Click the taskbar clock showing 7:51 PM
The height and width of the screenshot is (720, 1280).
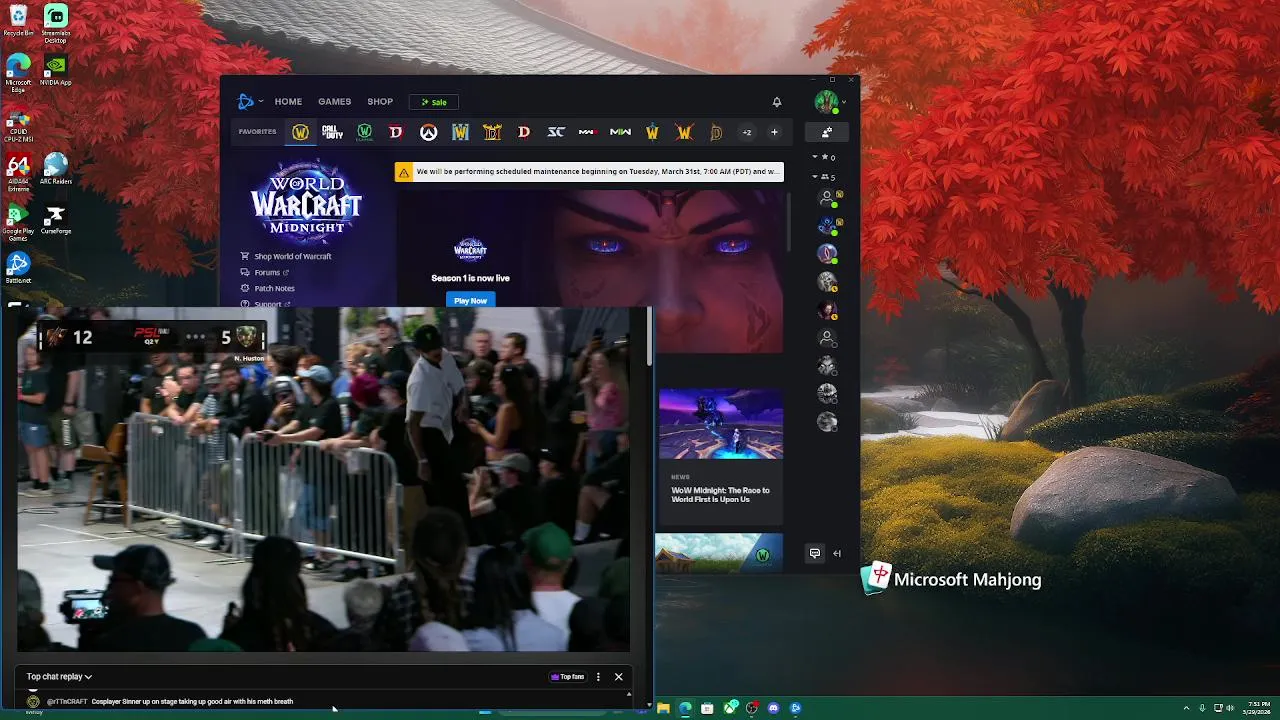pos(1258,708)
